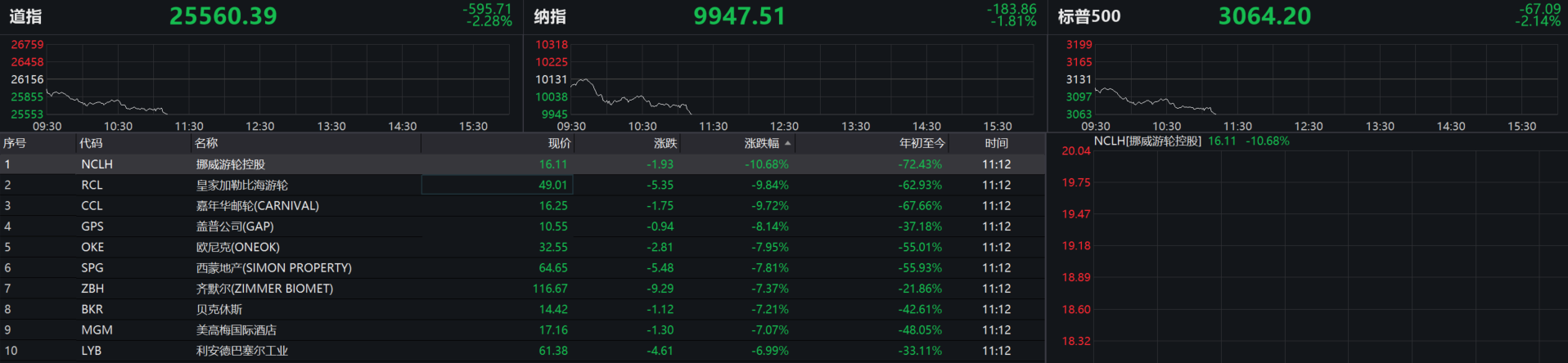The image size is (1568, 363).
Task: Click the -6.99% change cell for LYB
Action: 770,351
